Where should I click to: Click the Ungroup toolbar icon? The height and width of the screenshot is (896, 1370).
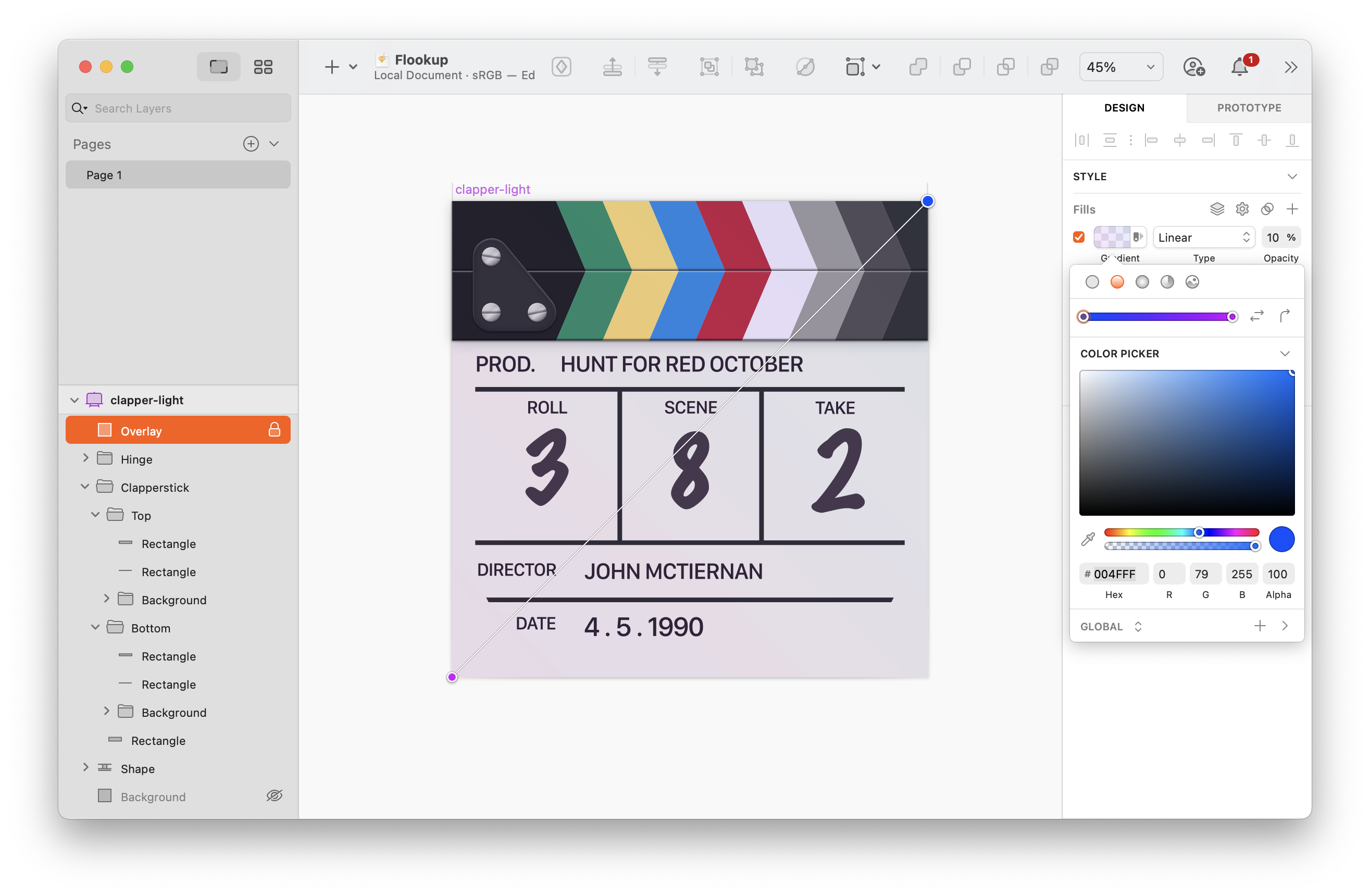coord(753,67)
